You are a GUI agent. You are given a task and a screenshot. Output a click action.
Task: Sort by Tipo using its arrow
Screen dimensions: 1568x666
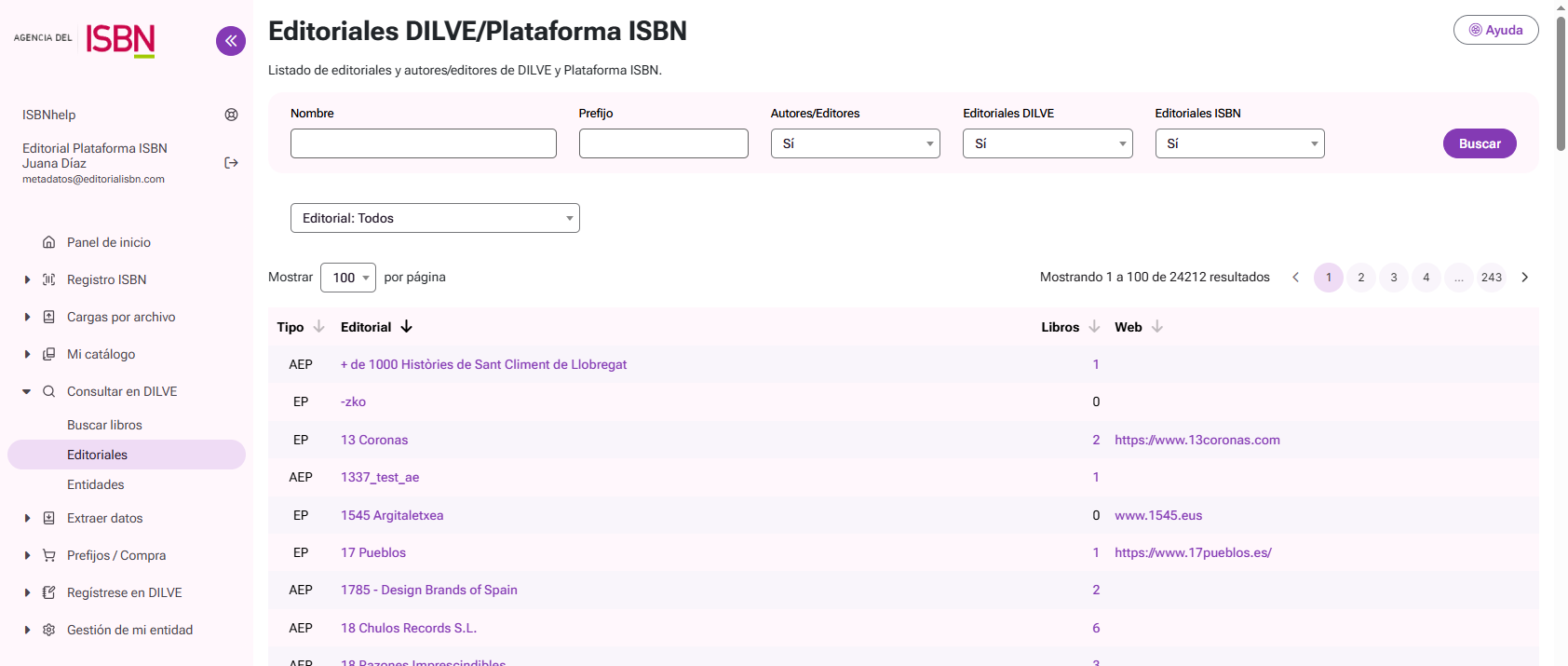[318, 327]
